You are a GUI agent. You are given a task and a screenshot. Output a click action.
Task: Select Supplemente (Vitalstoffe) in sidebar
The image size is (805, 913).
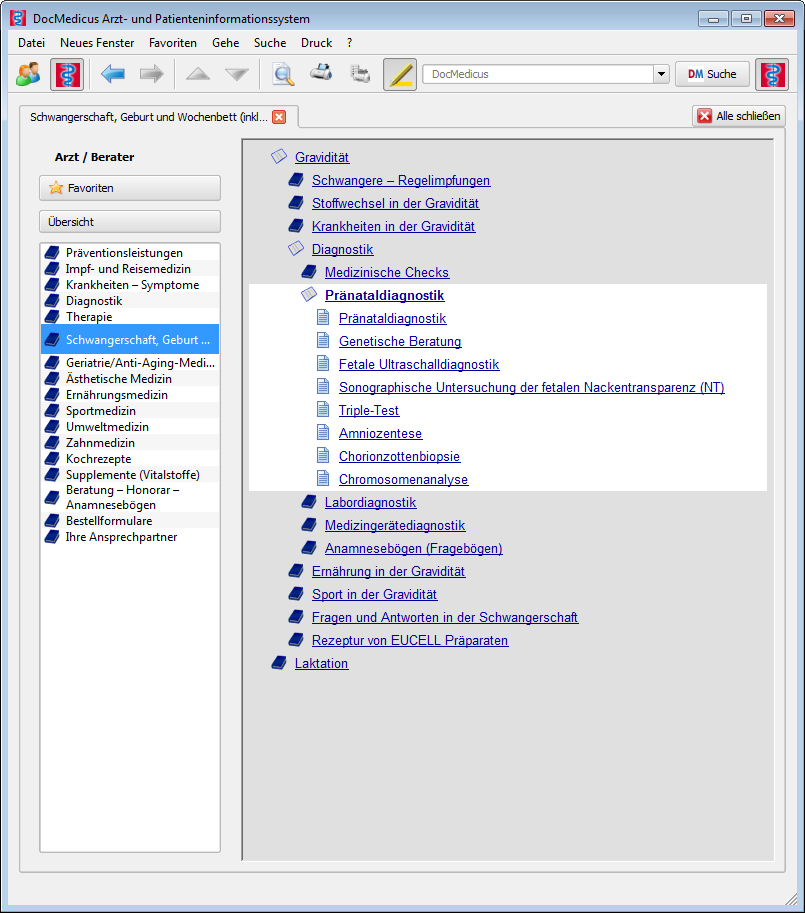pyautogui.click(x=130, y=475)
